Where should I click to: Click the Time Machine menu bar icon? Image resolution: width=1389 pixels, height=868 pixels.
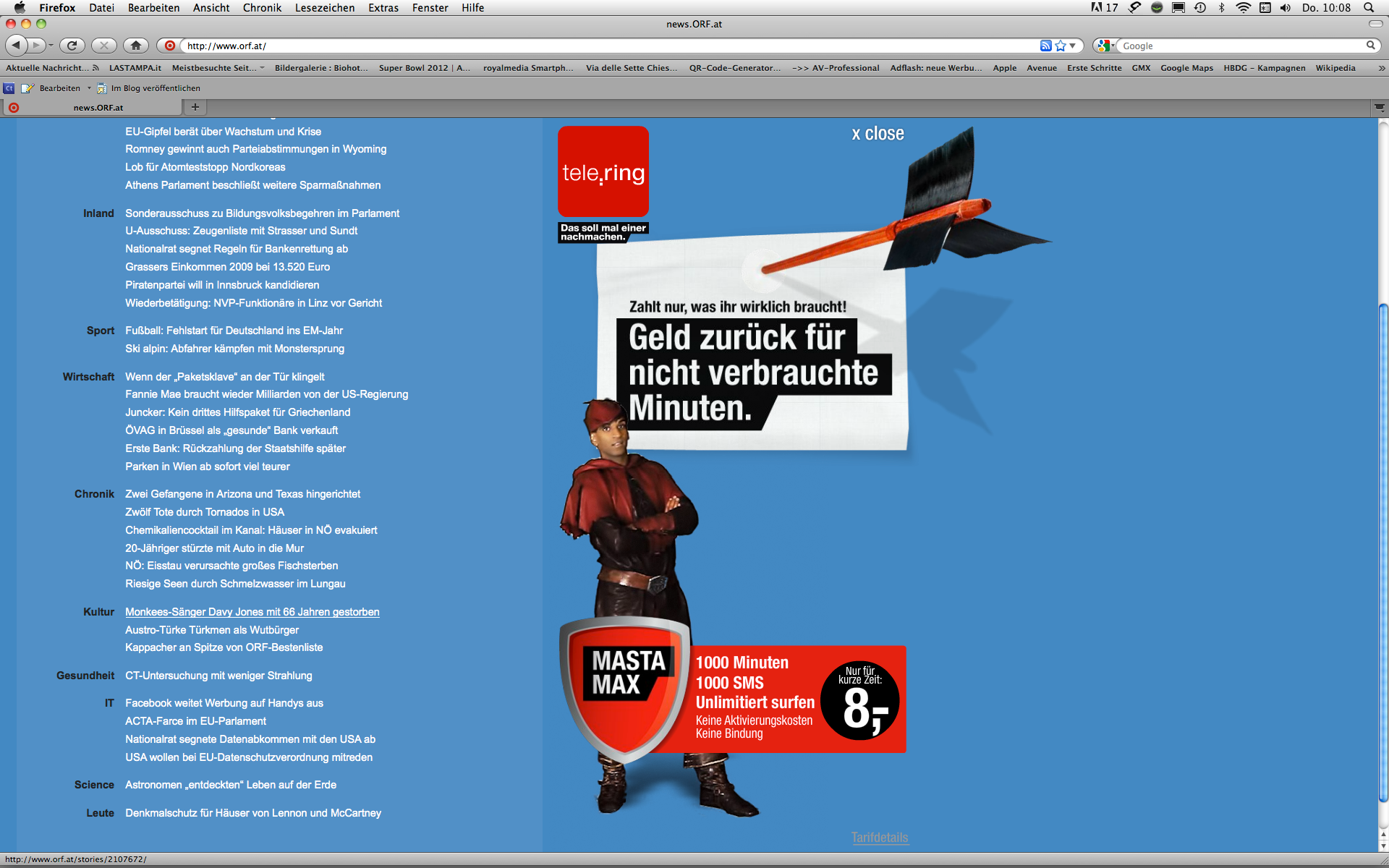pos(1200,7)
